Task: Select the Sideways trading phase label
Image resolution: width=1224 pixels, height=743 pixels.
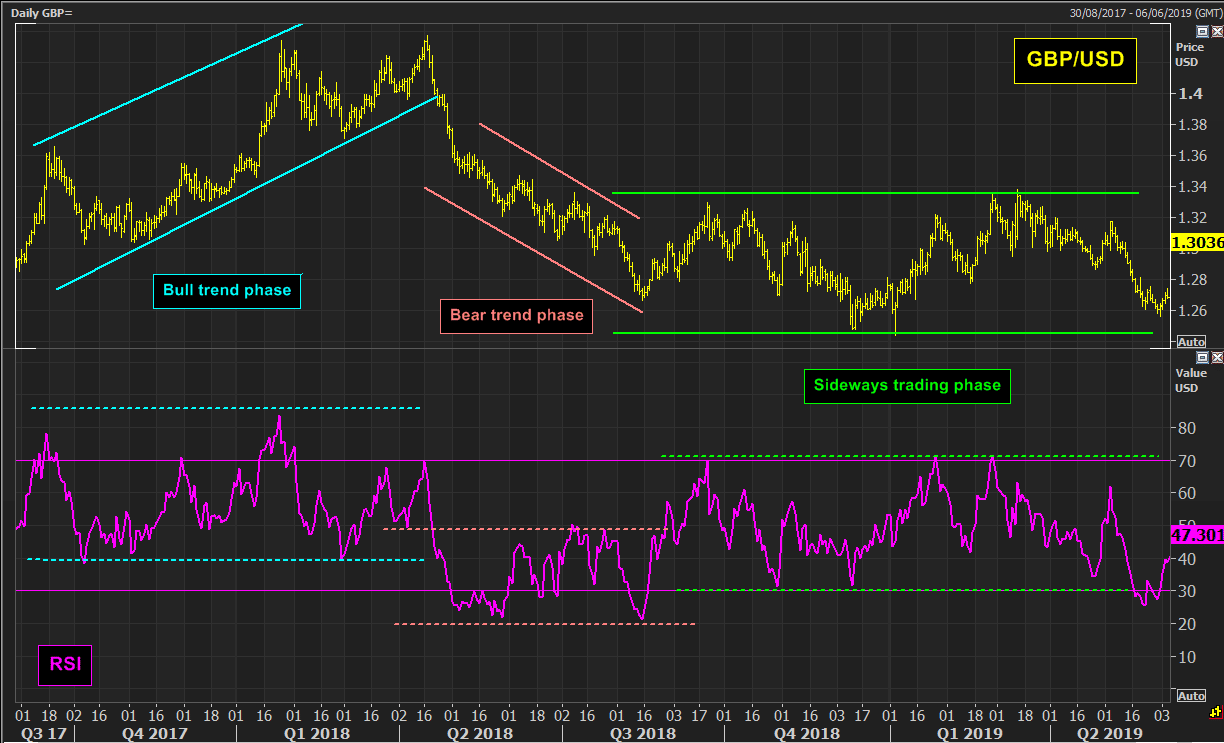Action: point(907,385)
